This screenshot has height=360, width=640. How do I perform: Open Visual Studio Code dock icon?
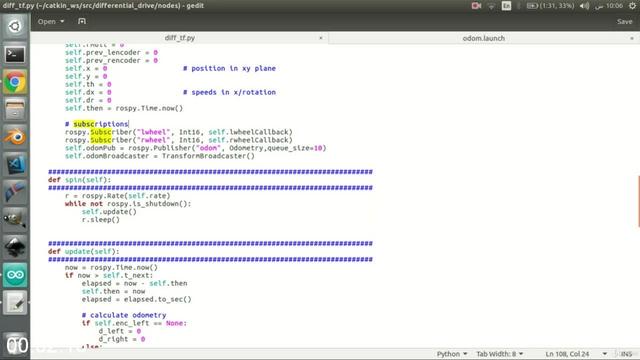tap(15, 165)
